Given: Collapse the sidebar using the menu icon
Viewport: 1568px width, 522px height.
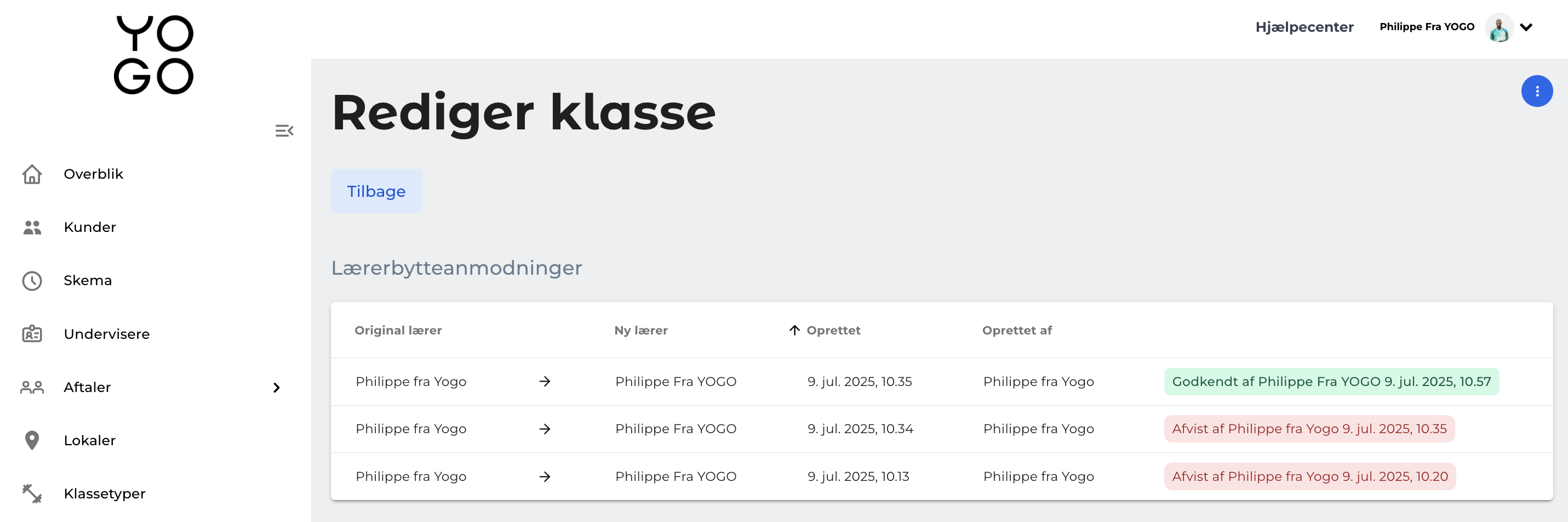Looking at the screenshot, I should click(284, 130).
